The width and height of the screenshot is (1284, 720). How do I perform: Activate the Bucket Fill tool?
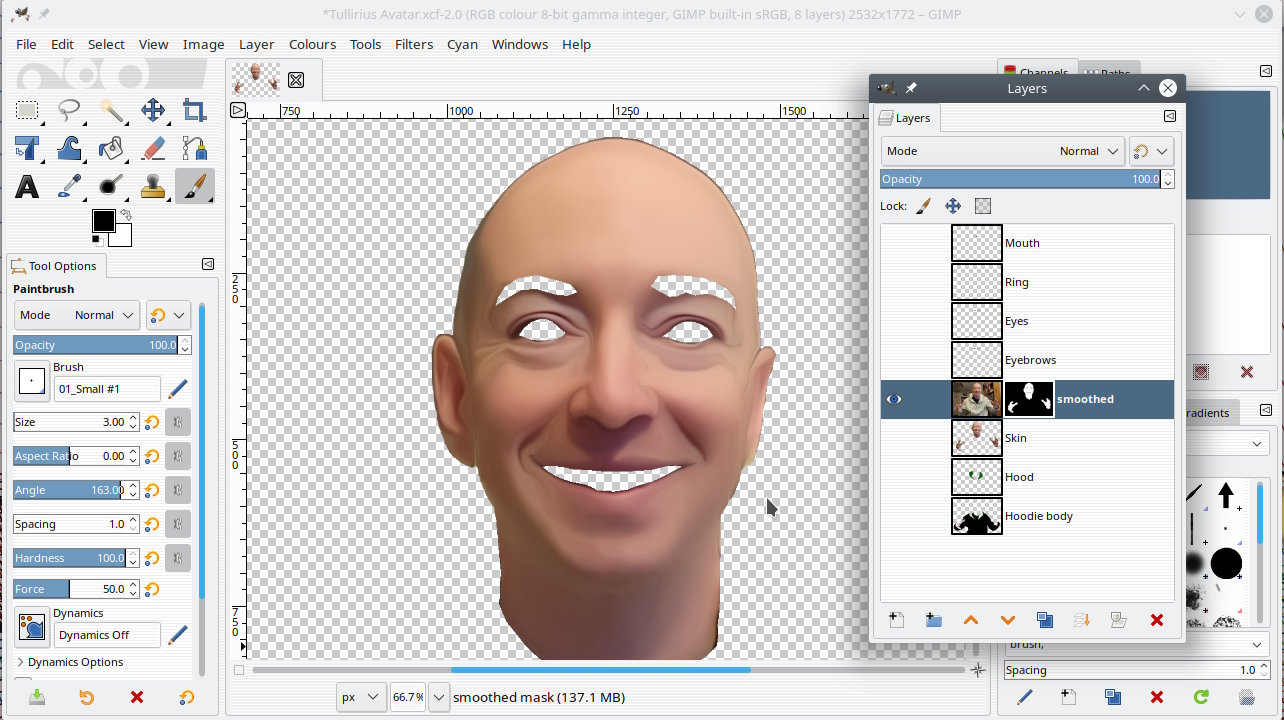click(x=111, y=148)
